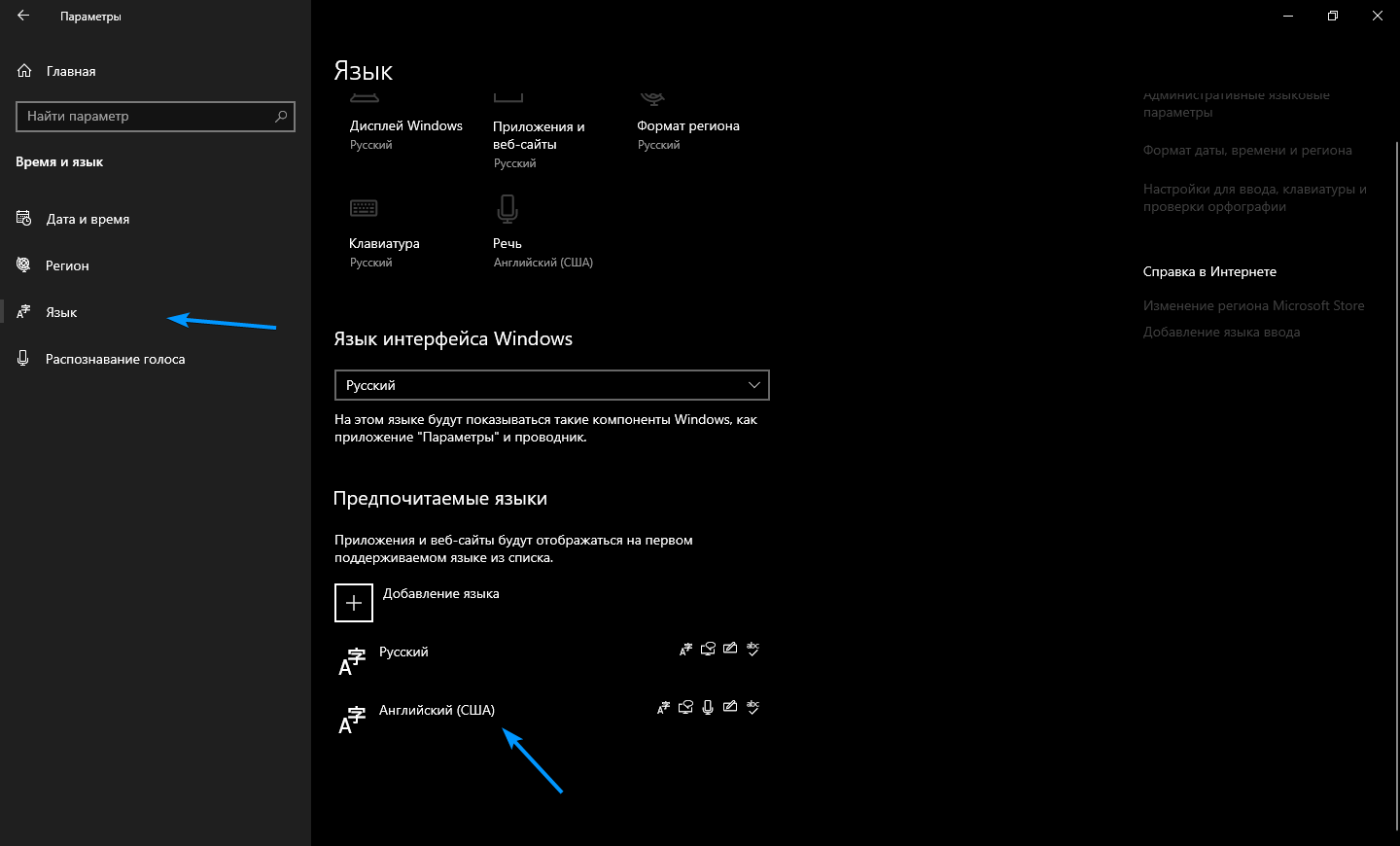
Task: Click the back arrow in Параметры
Action: coord(23,16)
